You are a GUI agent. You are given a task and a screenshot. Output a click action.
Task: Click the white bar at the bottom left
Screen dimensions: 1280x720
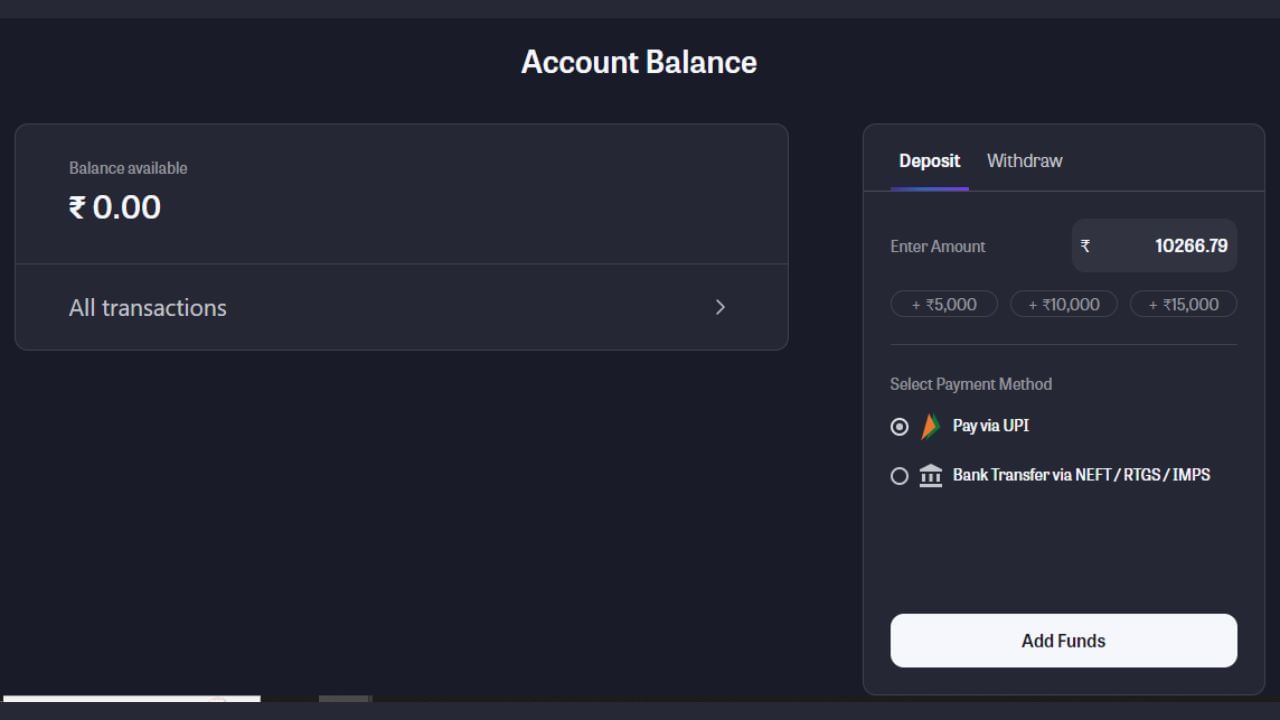131,699
